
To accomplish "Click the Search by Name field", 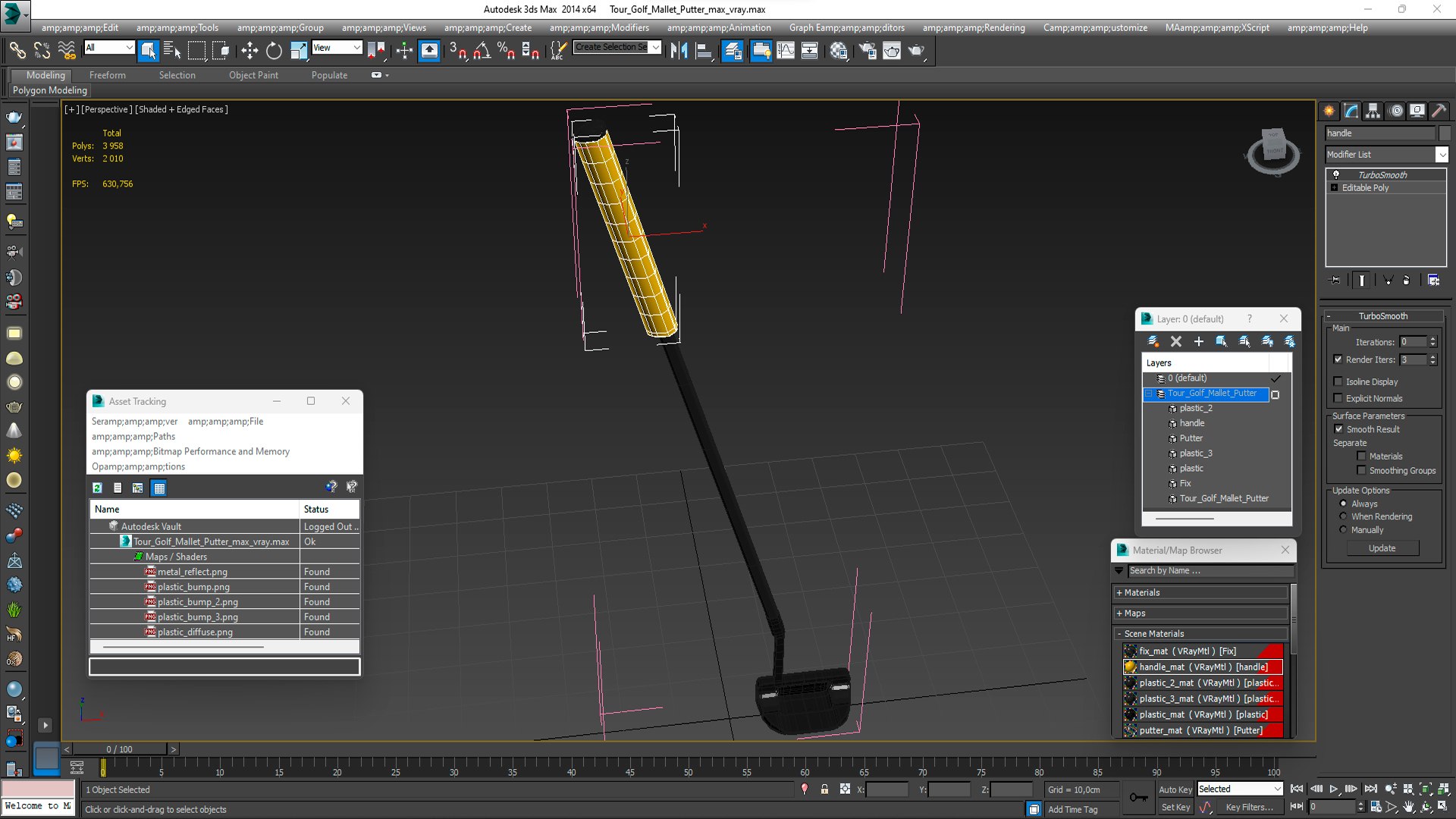I will pyautogui.click(x=1210, y=571).
